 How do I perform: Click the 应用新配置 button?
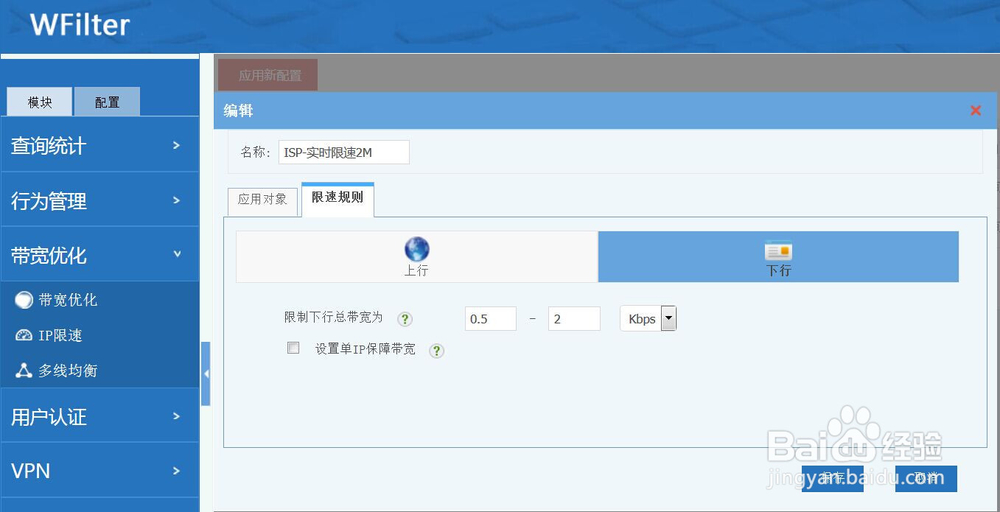(268, 75)
